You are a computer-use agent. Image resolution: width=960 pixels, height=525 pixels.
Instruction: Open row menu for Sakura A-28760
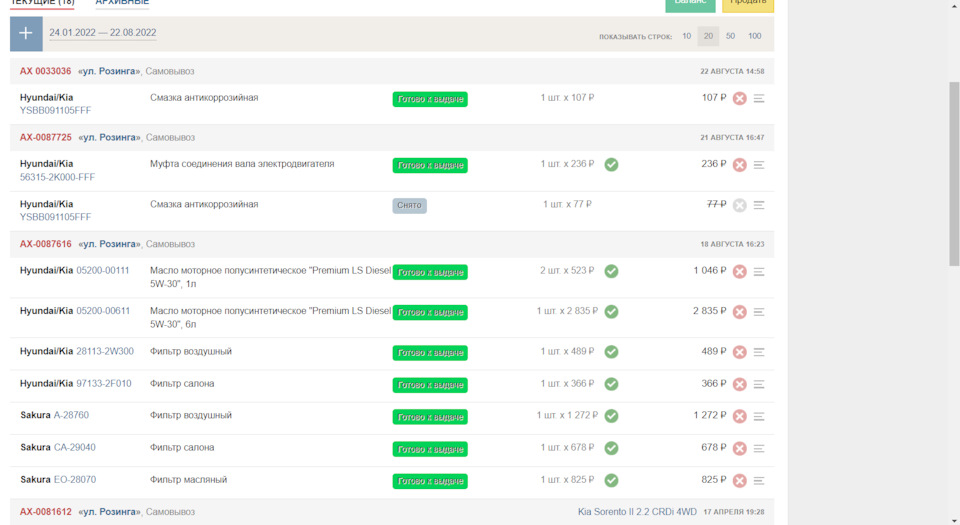(x=759, y=416)
